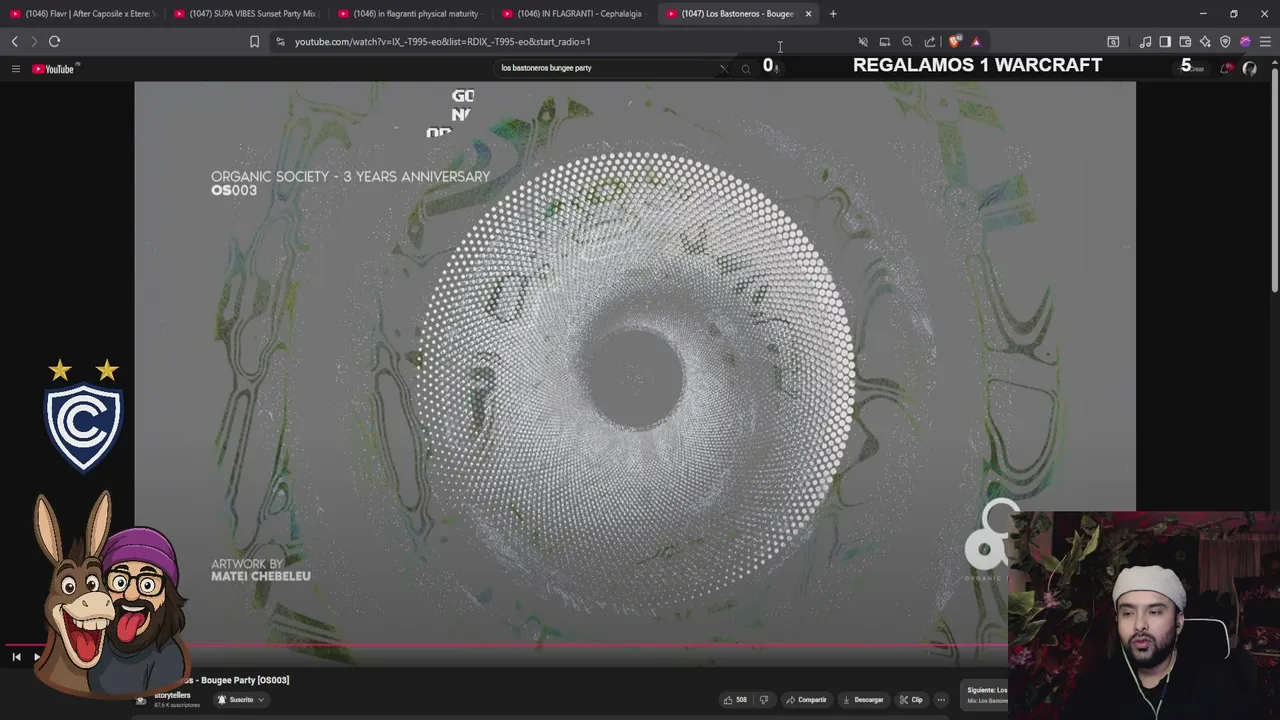
Task: Switch to SUPA VIBES Sunset Party Mix tab
Action: coord(246,14)
